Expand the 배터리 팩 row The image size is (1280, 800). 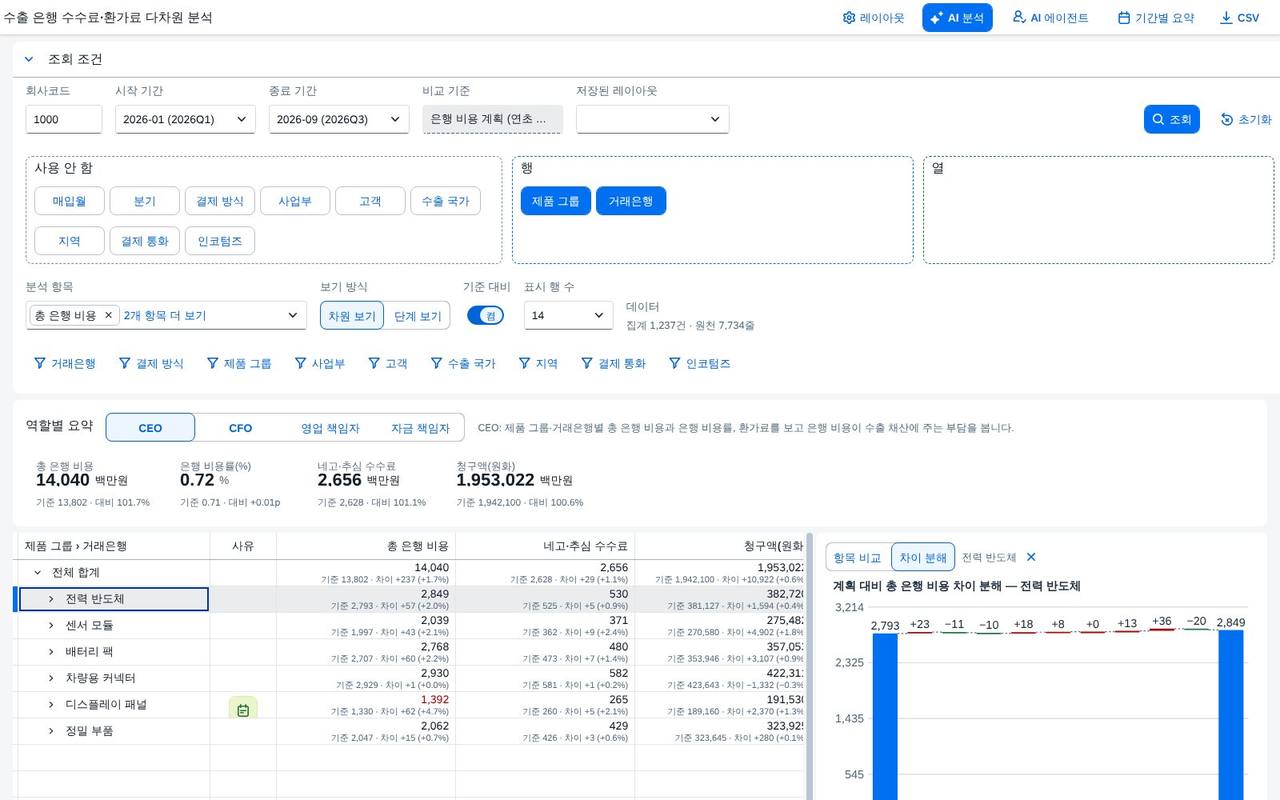click(x=51, y=651)
